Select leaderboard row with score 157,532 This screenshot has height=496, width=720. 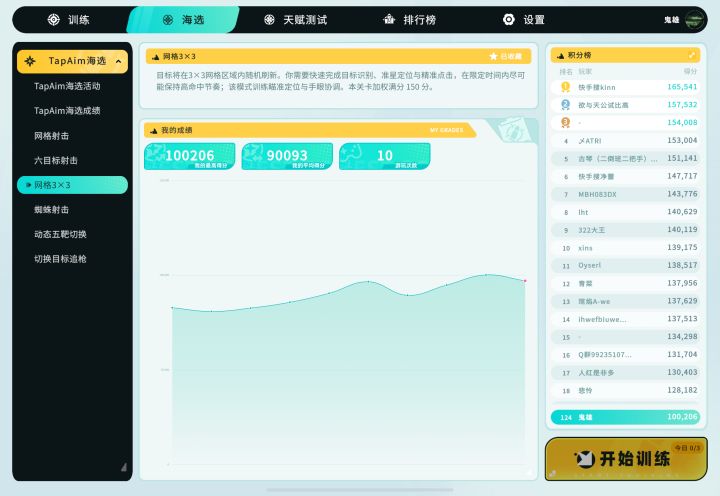(x=625, y=105)
